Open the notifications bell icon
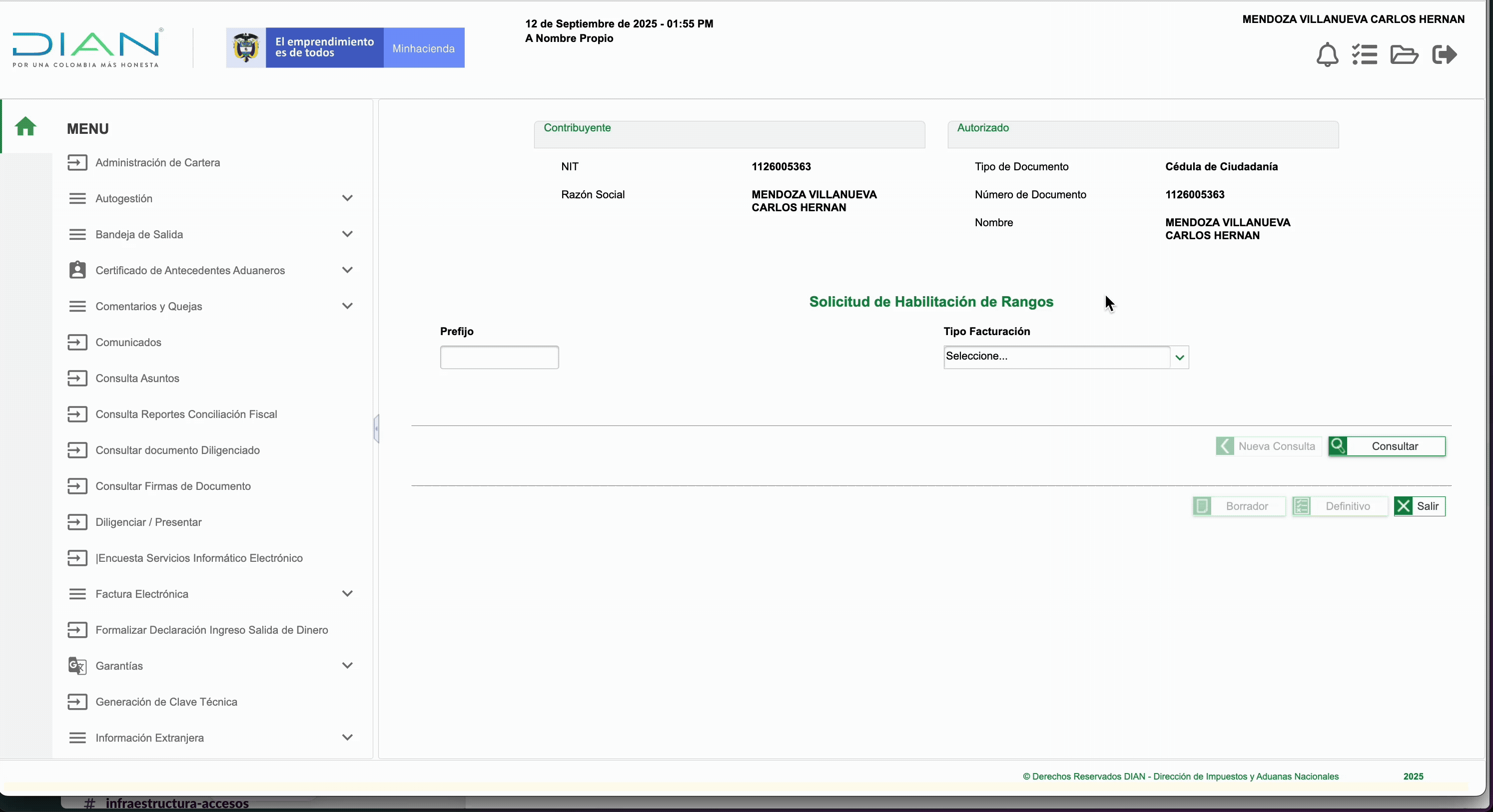The width and height of the screenshot is (1493, 812). click(1327, 55)
